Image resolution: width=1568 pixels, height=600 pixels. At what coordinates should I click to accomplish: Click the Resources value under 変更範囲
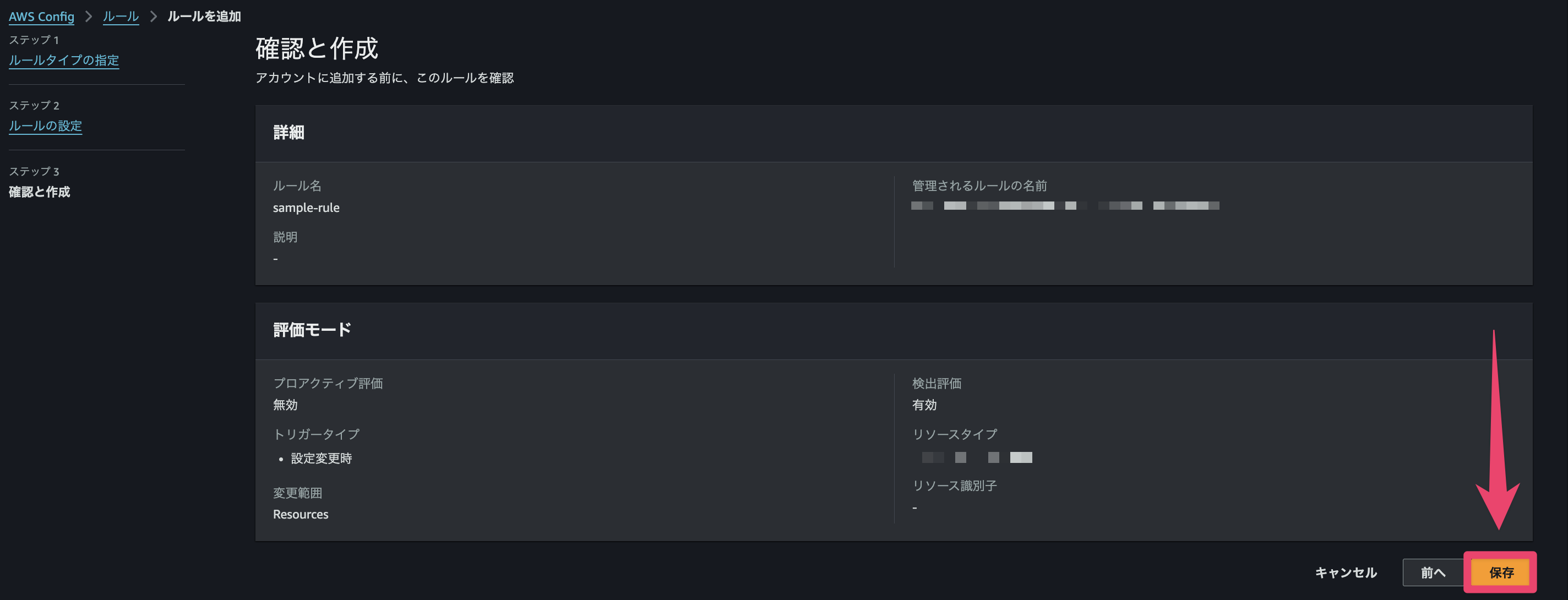tap(300, 514)
